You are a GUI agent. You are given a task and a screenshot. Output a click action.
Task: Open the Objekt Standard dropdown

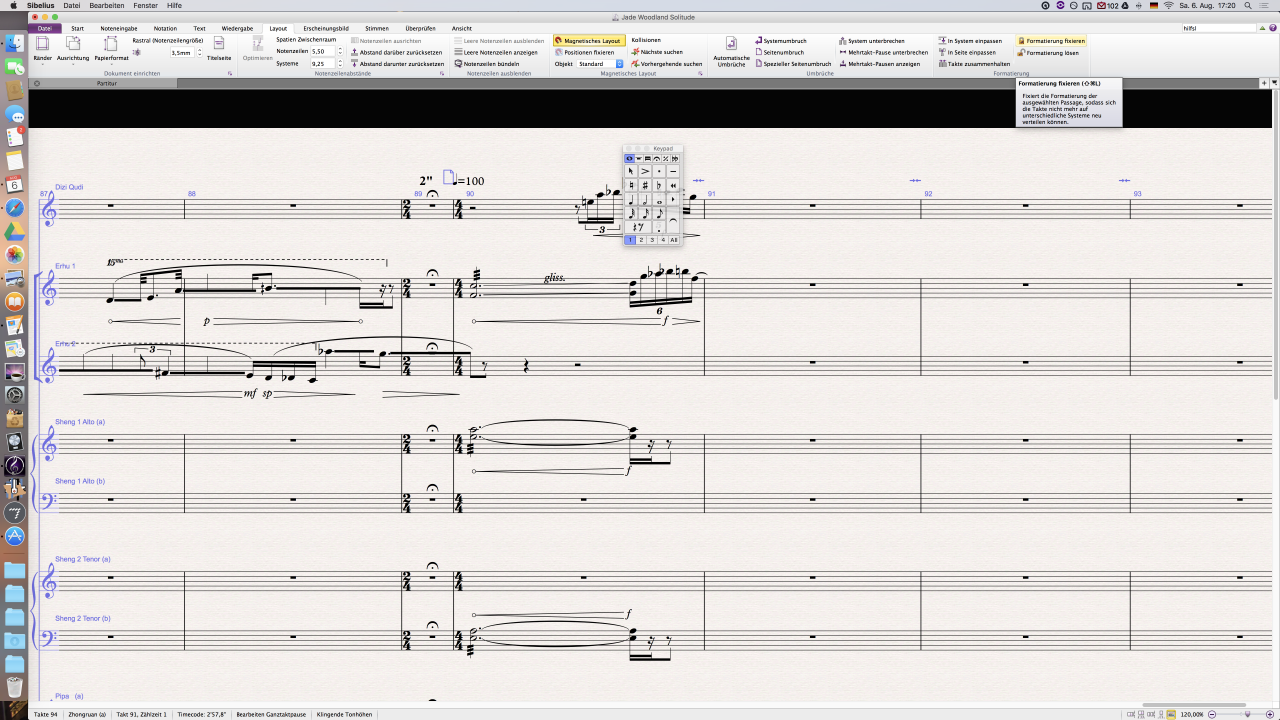tap(600, 64)
